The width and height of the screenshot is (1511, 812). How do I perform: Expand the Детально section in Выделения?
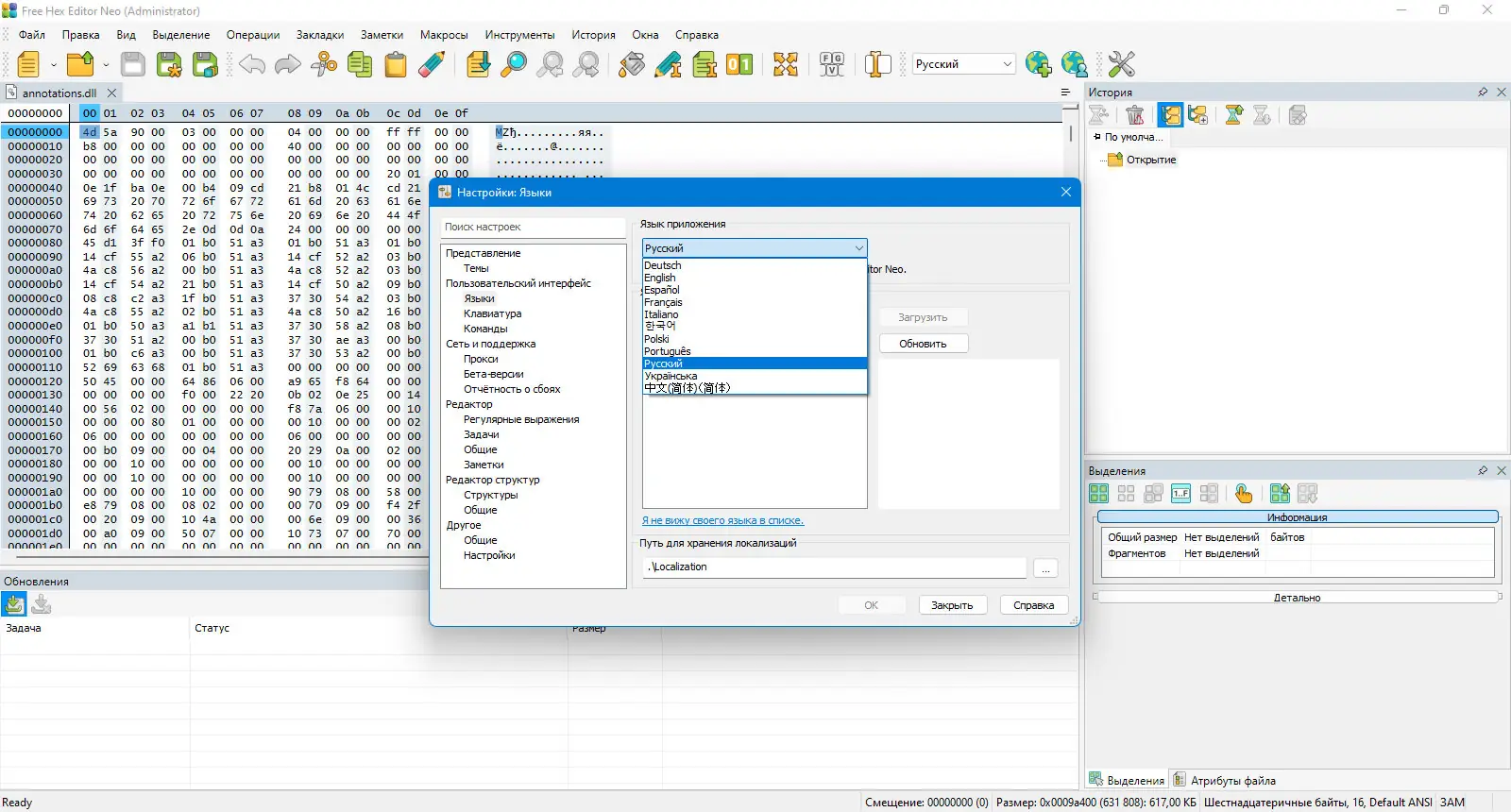coord(1298,598)
